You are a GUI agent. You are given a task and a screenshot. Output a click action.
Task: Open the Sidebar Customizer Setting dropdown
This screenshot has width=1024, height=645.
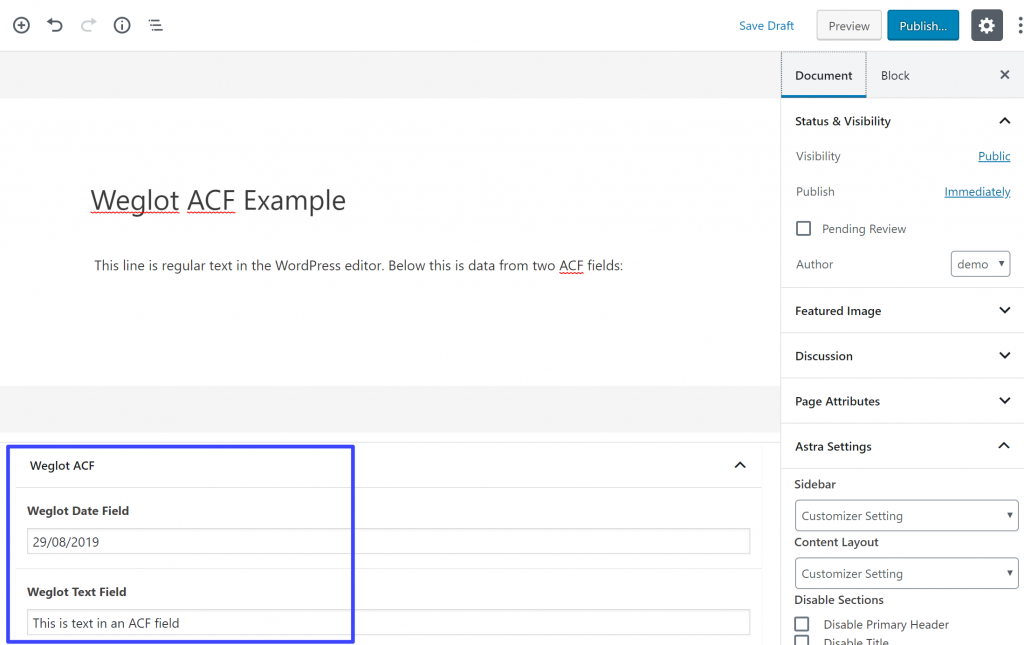pyautogui.click(x=906, y=516)
